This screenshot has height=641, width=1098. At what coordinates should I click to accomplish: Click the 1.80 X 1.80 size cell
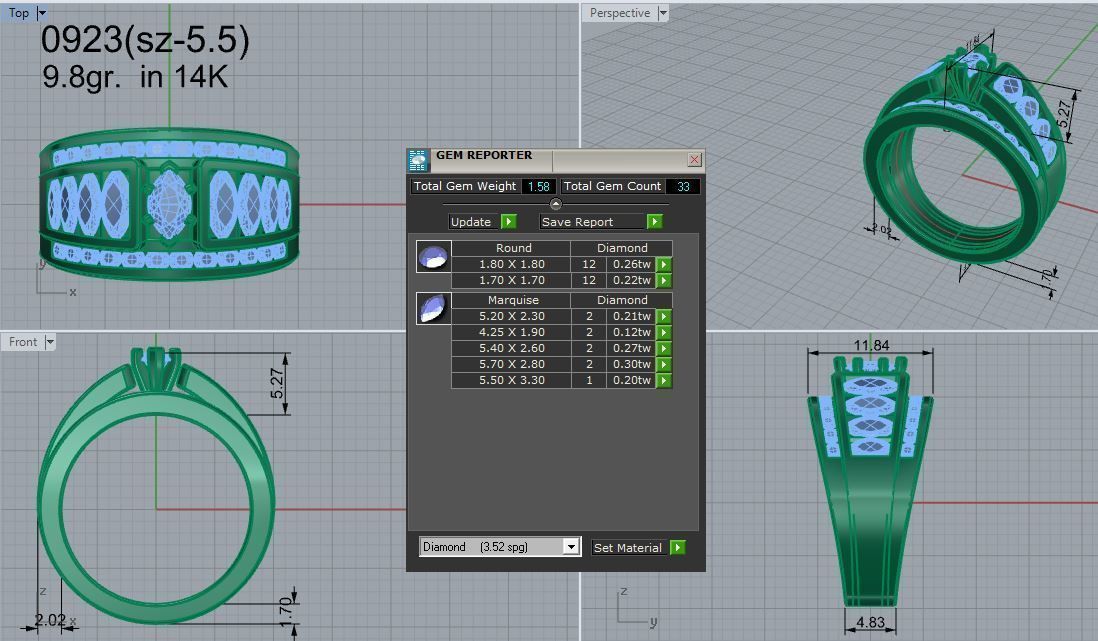(512, 264)
